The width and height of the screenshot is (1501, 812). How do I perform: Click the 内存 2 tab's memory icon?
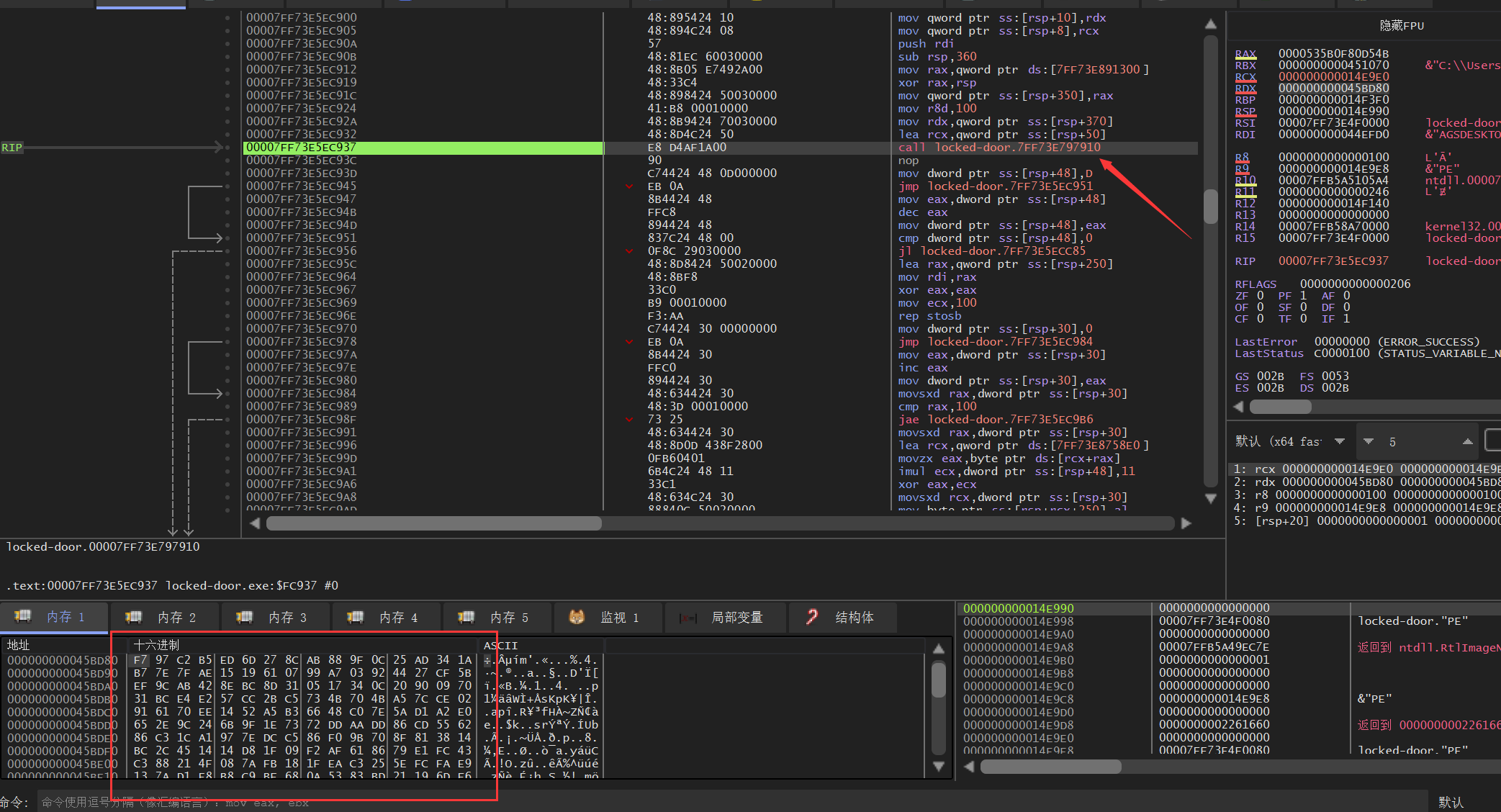tap(134, 617)
